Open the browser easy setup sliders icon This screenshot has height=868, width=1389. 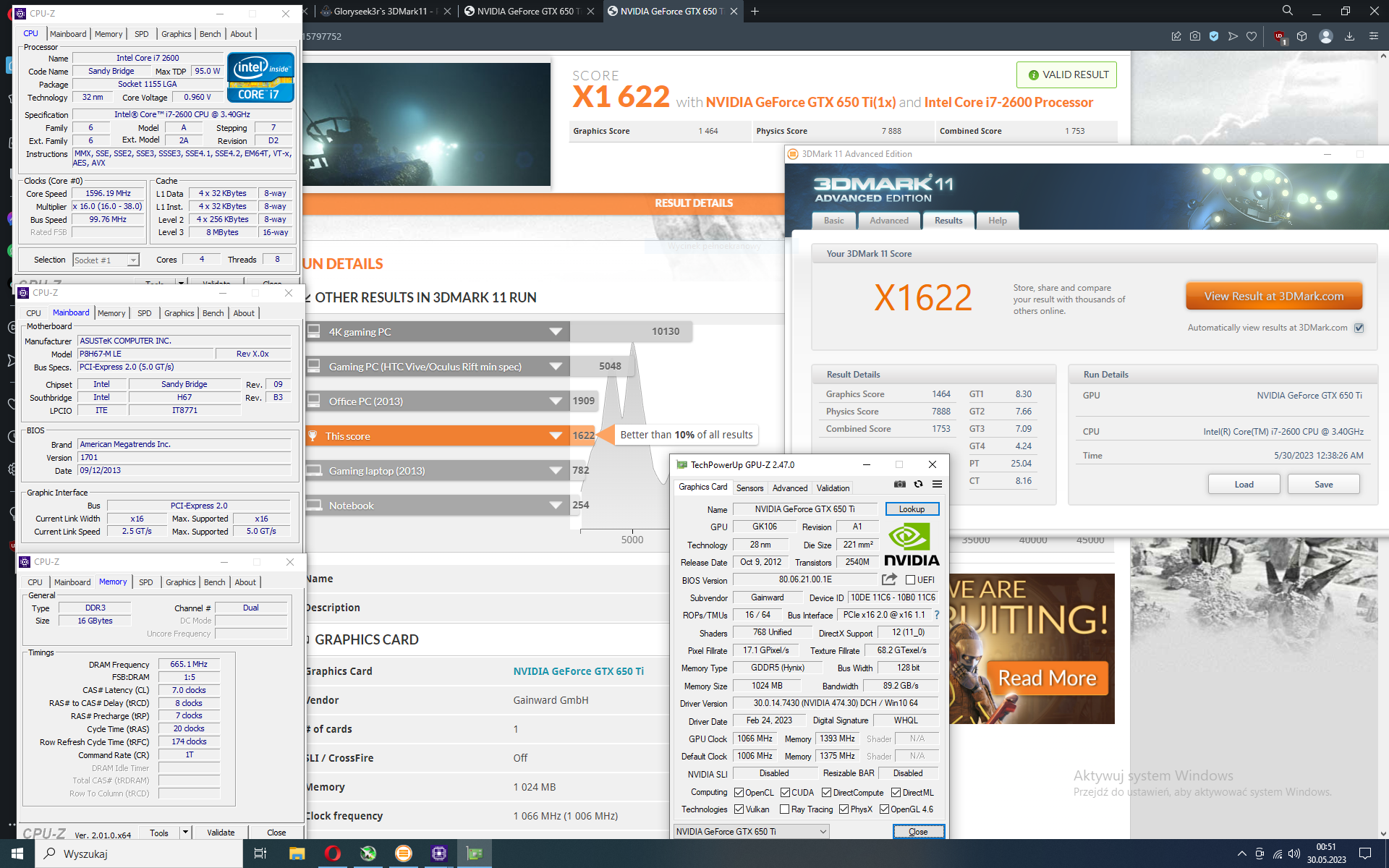[x=1374, y=36]
